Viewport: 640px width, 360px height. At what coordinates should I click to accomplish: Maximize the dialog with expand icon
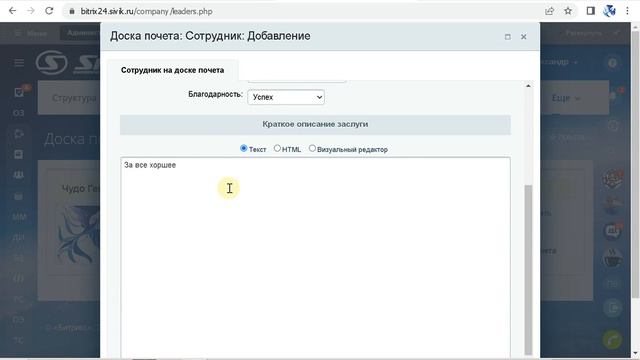coord(507,37)
